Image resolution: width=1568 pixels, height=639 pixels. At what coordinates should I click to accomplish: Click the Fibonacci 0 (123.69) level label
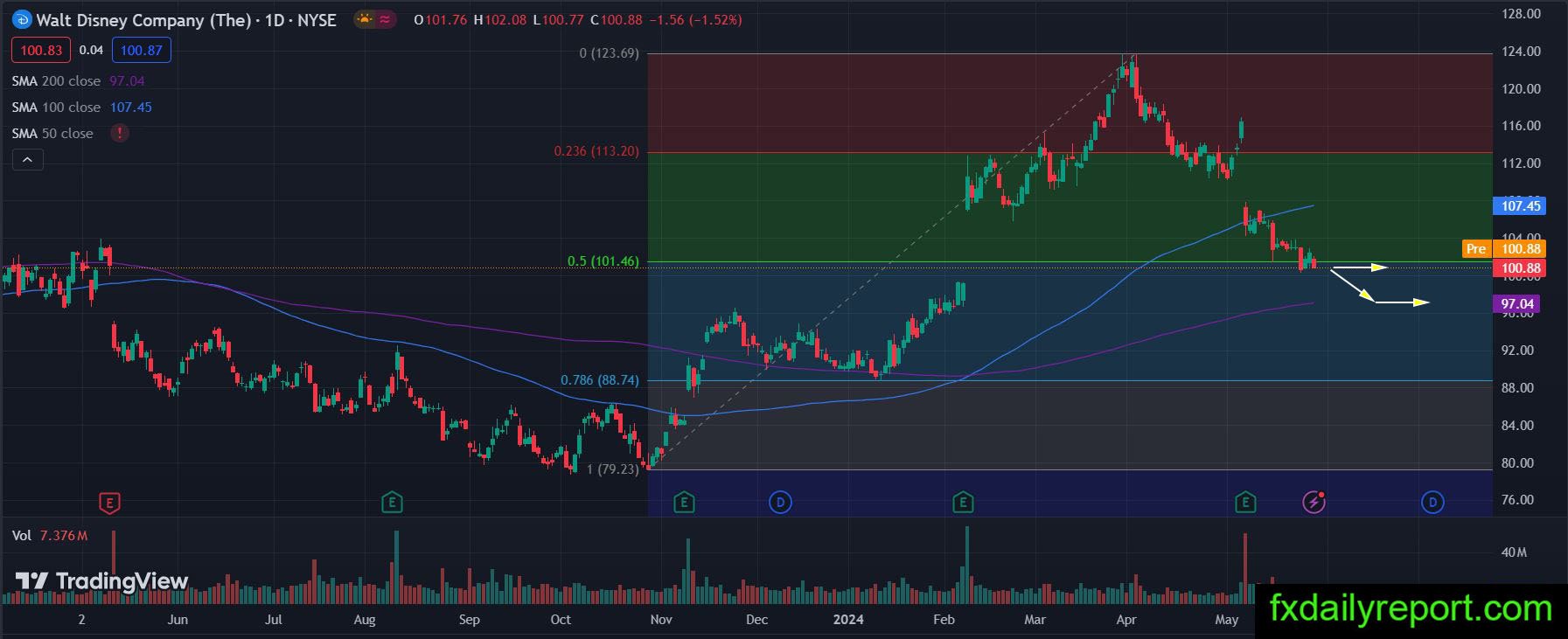coord(609,53)
